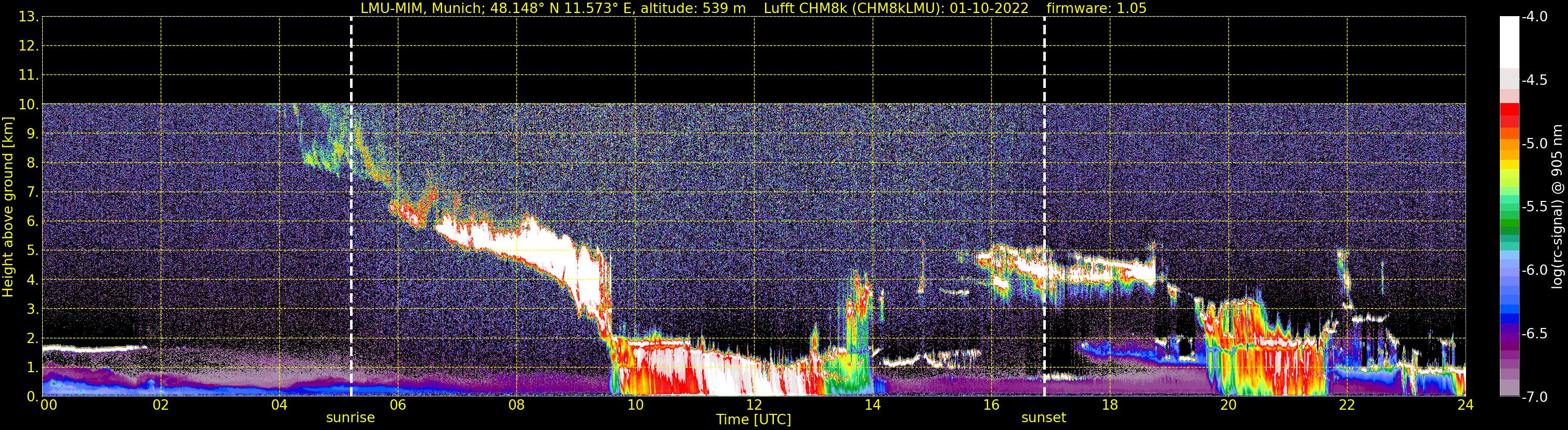Click the "24" tick on the time axis
The image size is (1568, 430).
(1465, 405)
